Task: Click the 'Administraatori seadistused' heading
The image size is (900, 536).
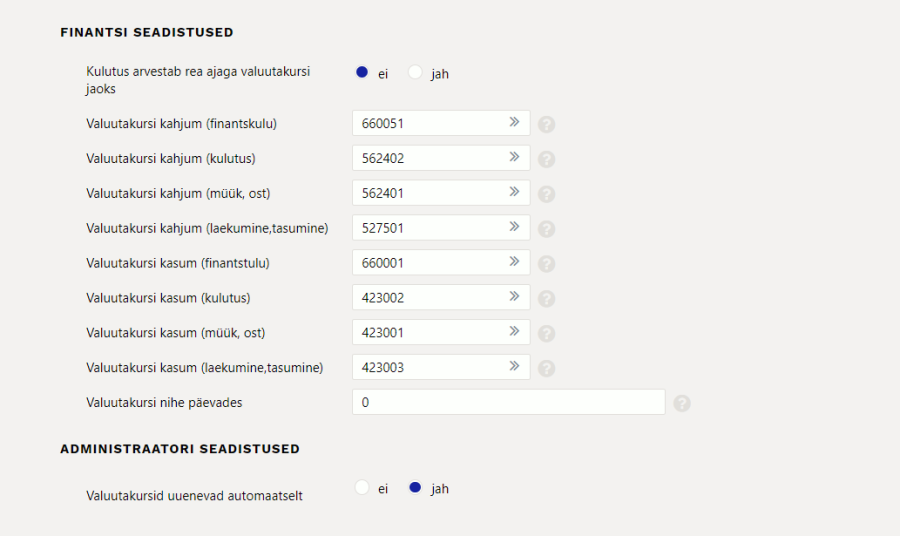Action: 180,449
